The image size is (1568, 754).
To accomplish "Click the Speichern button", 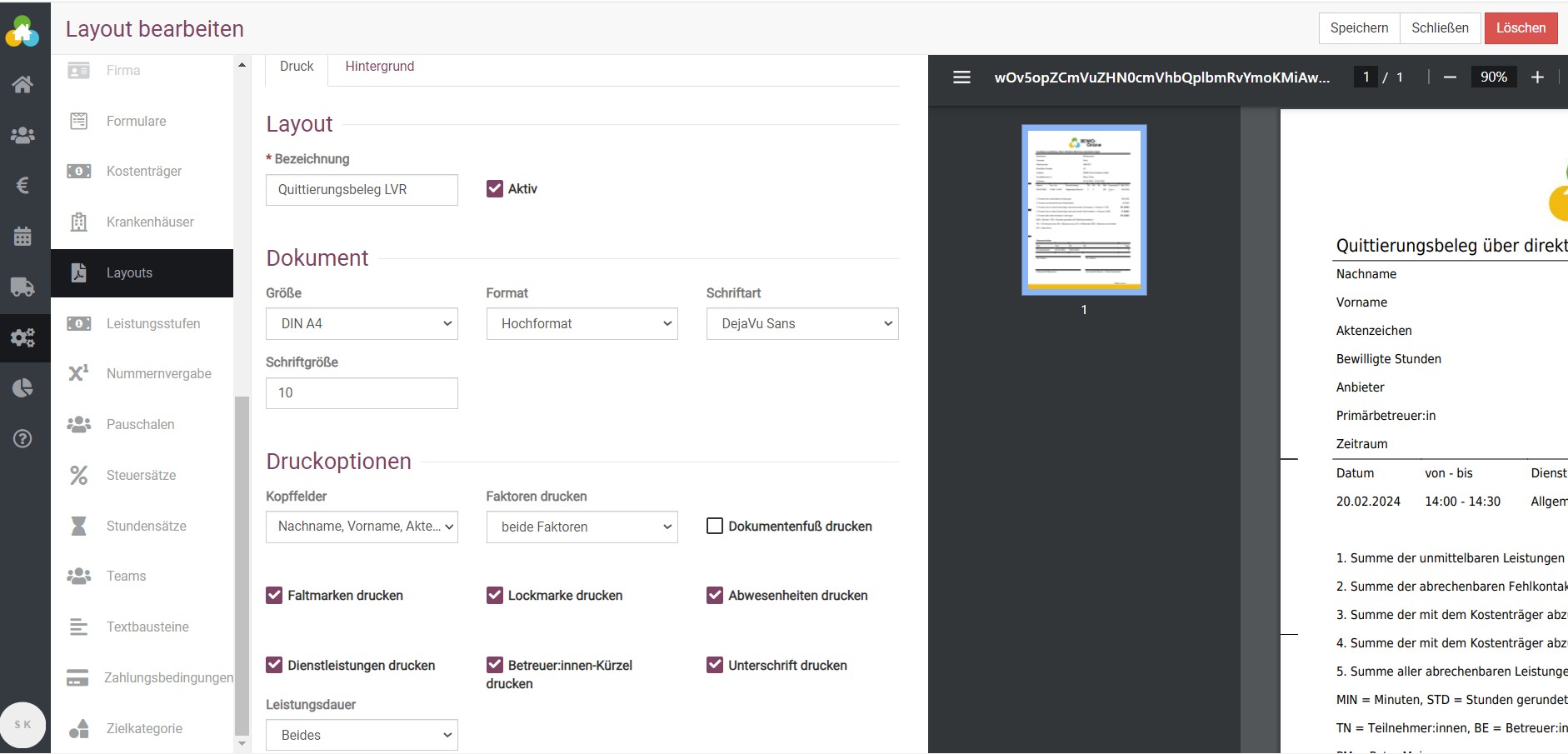I will click(1359, 28).
